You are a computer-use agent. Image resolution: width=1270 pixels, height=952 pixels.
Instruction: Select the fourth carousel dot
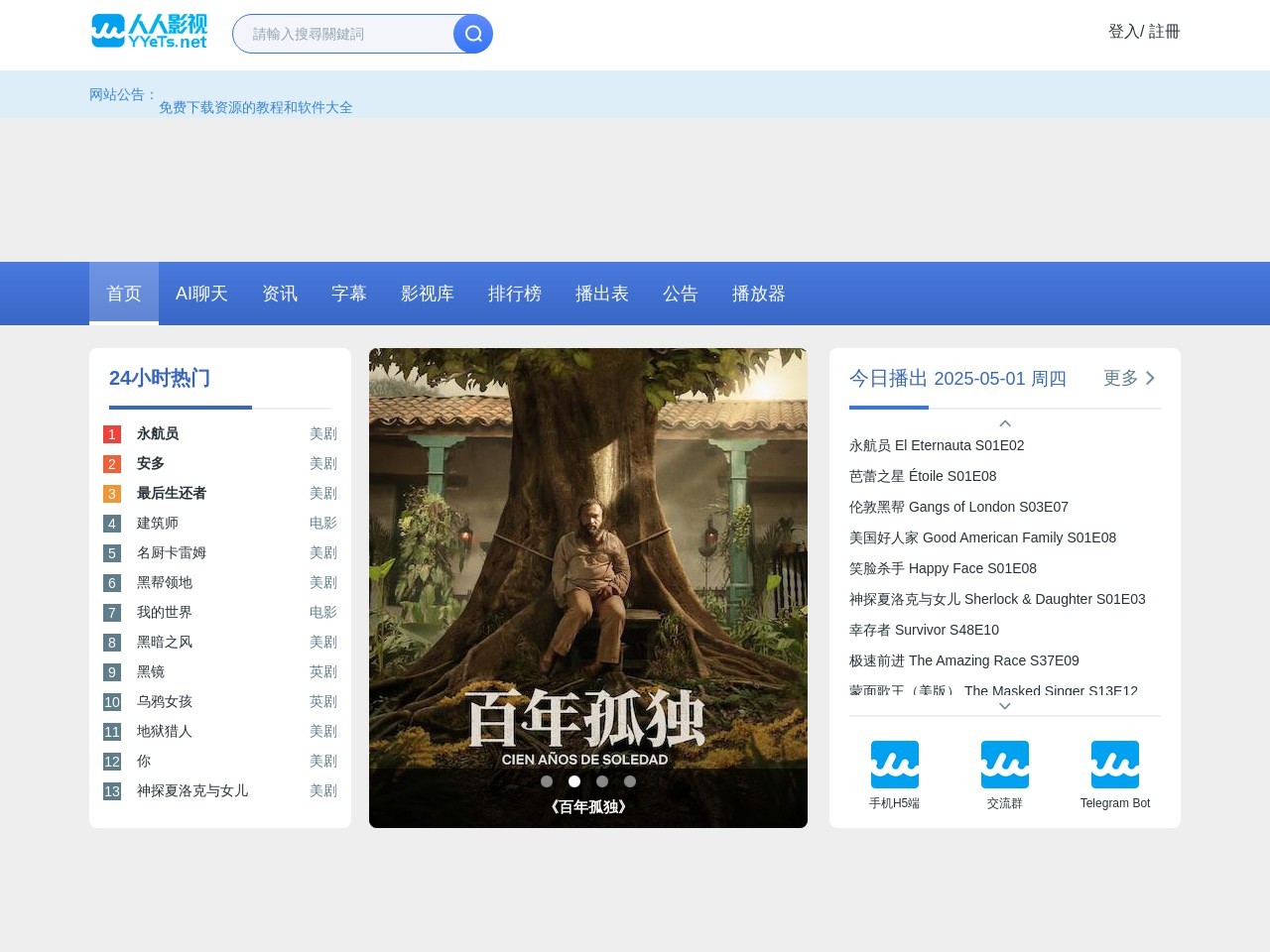tap(630, 781)
